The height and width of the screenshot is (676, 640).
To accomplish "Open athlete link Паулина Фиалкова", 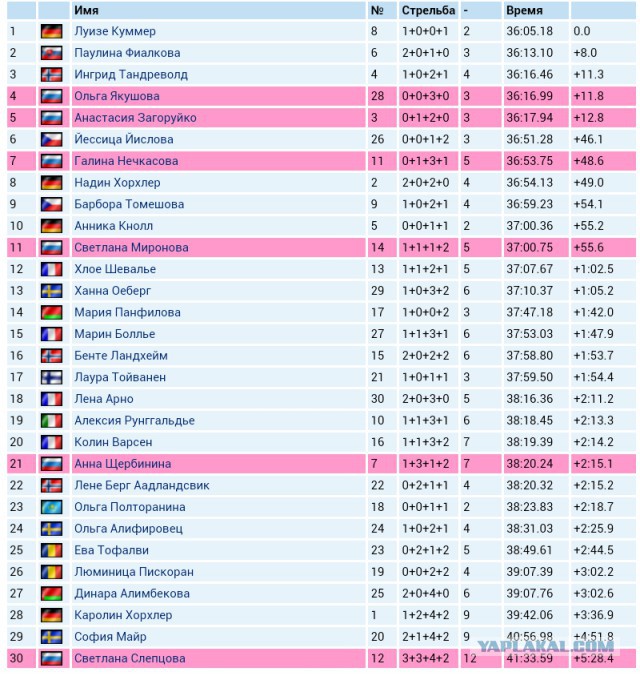I will 127,53.
